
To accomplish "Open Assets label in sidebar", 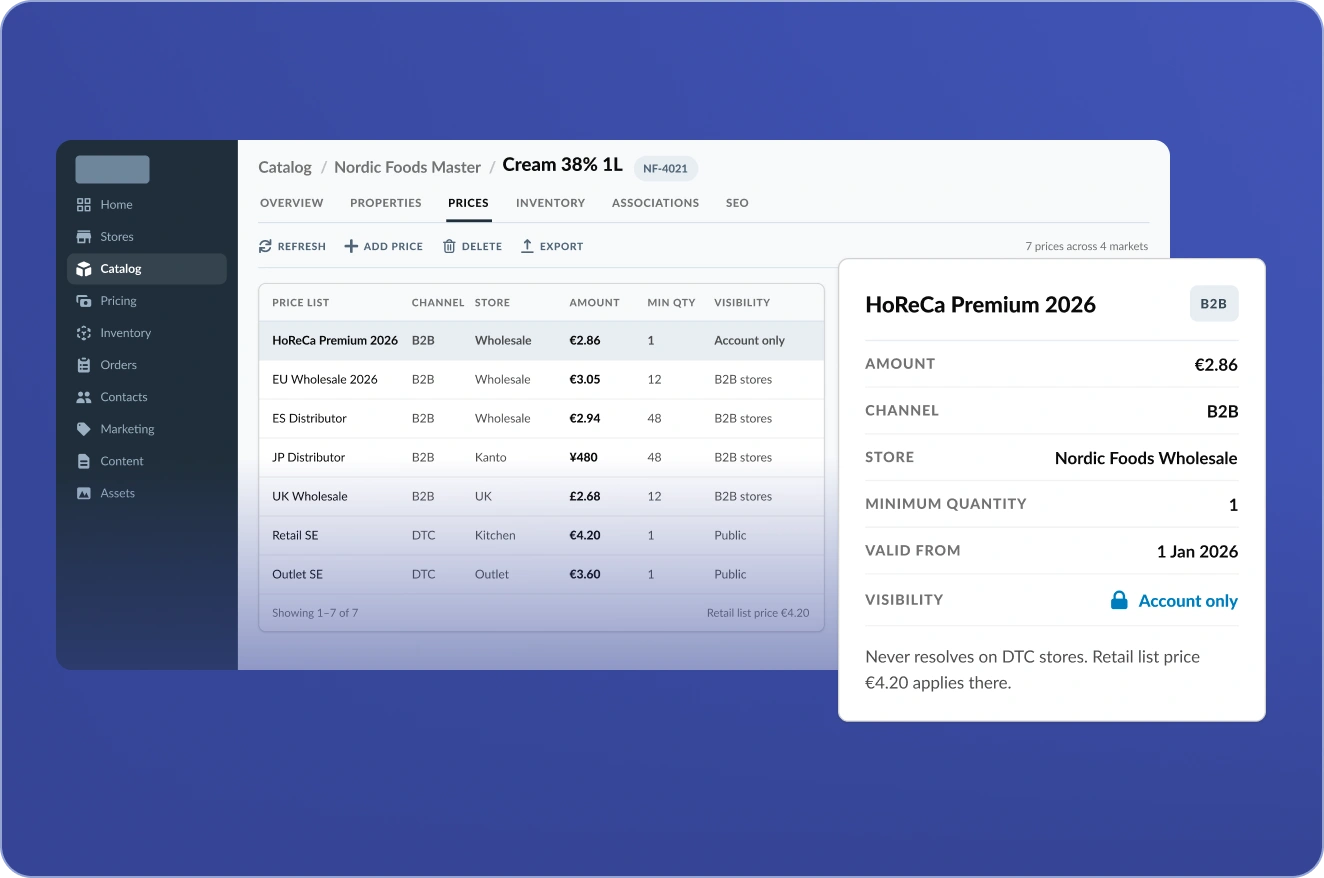I will pos(117,493).
